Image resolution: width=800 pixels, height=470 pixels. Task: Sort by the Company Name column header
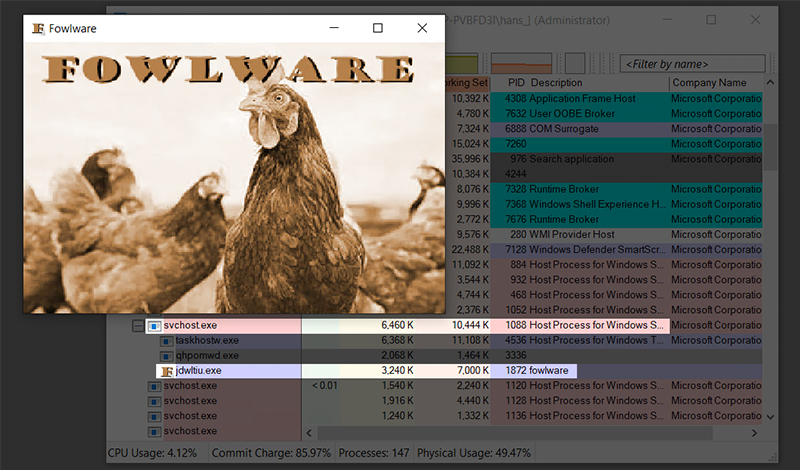pyautogui.click(x=709, y=83)
